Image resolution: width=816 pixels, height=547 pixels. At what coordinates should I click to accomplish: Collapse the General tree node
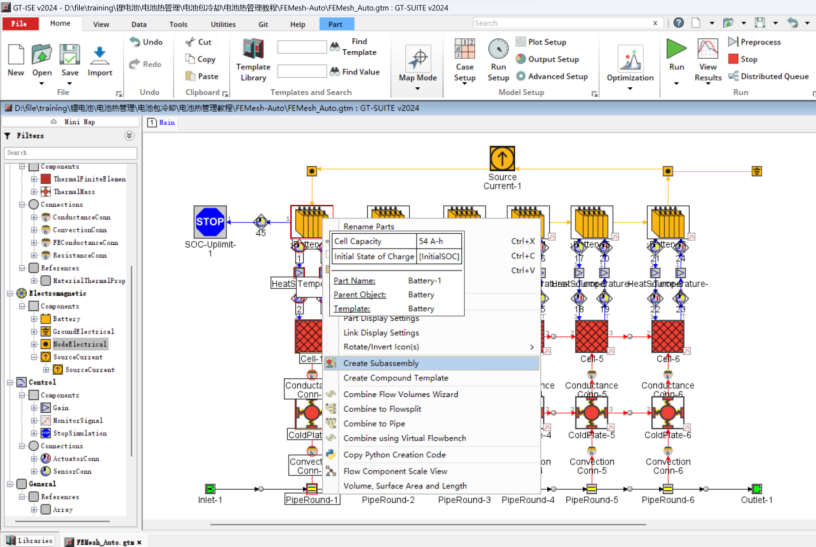pos(9,484)
